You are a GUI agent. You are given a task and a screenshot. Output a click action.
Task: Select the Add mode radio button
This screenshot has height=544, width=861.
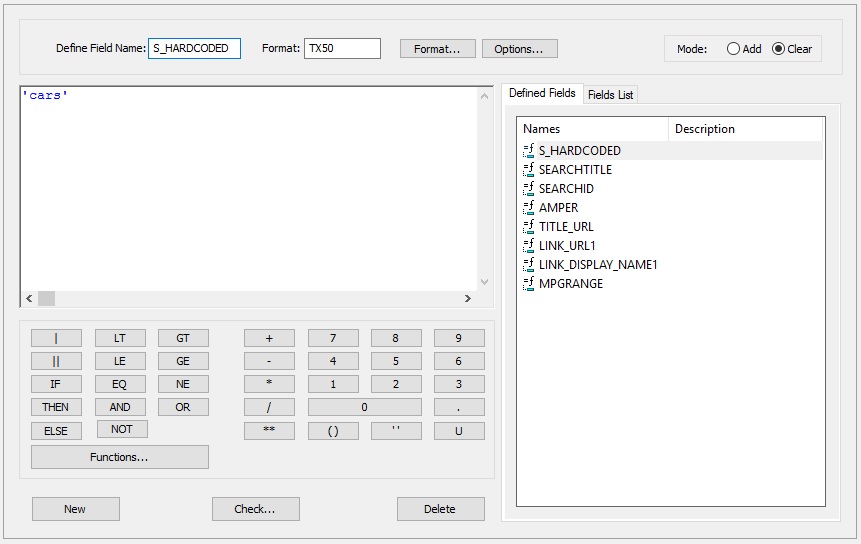[x=734, y=49]
